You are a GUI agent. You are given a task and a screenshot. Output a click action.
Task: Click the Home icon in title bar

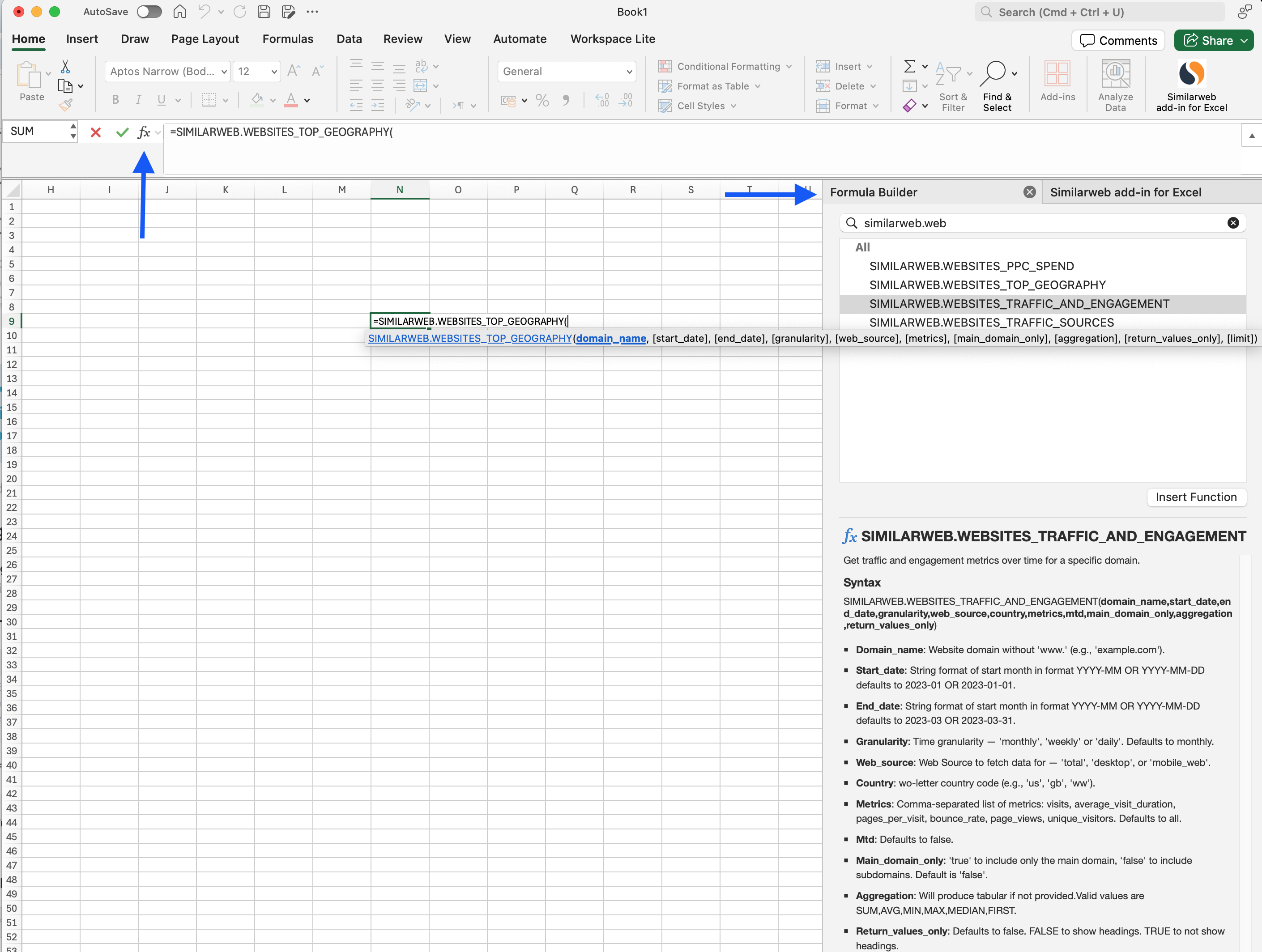[180, 12]
